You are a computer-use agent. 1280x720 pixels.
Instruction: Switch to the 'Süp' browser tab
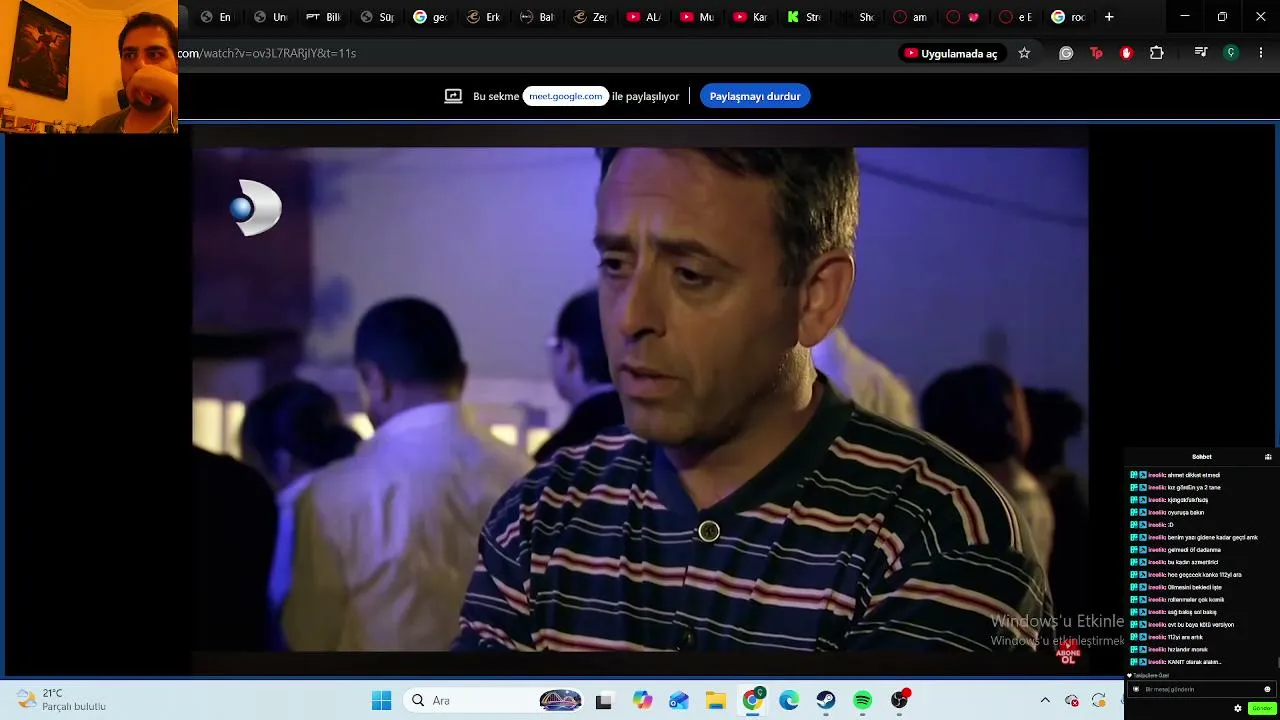click(377, 17)
